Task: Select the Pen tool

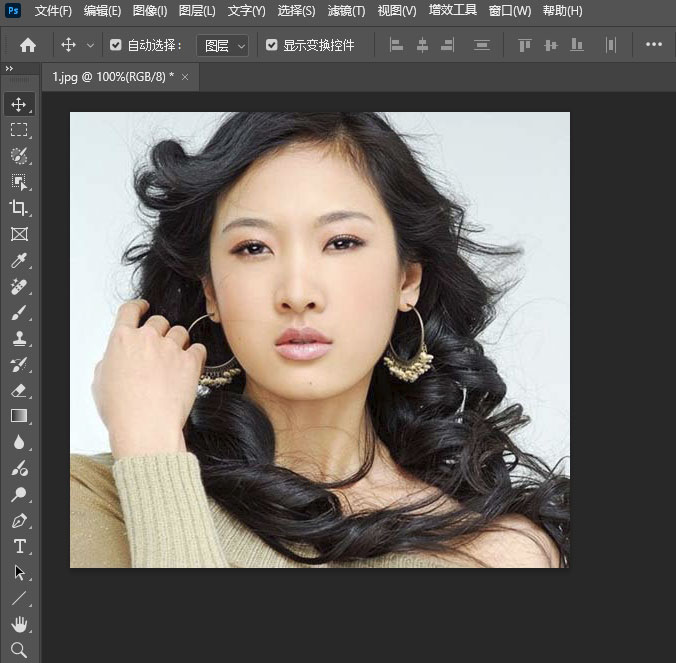Action: (19, 521)
